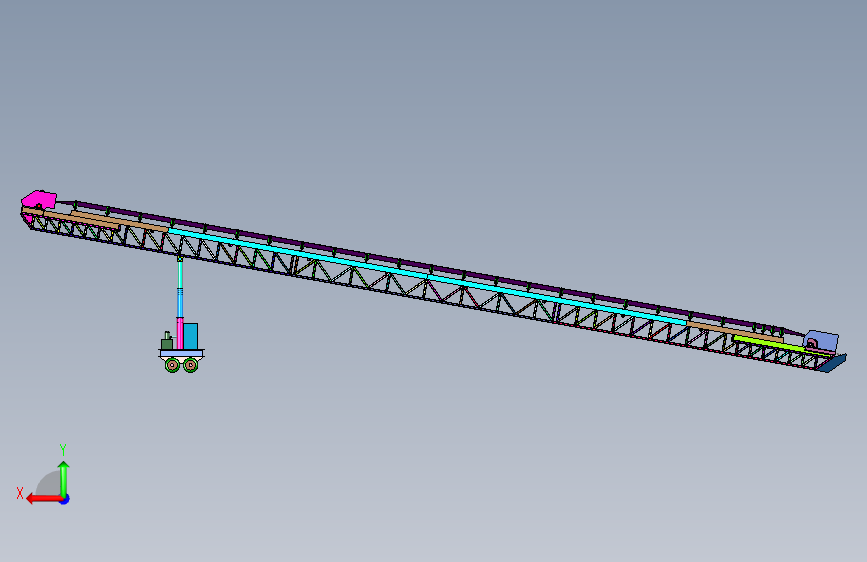The image size is (867, 562).
Task: Click the green Y axis arrow of triad
Action: pos(64,478)
